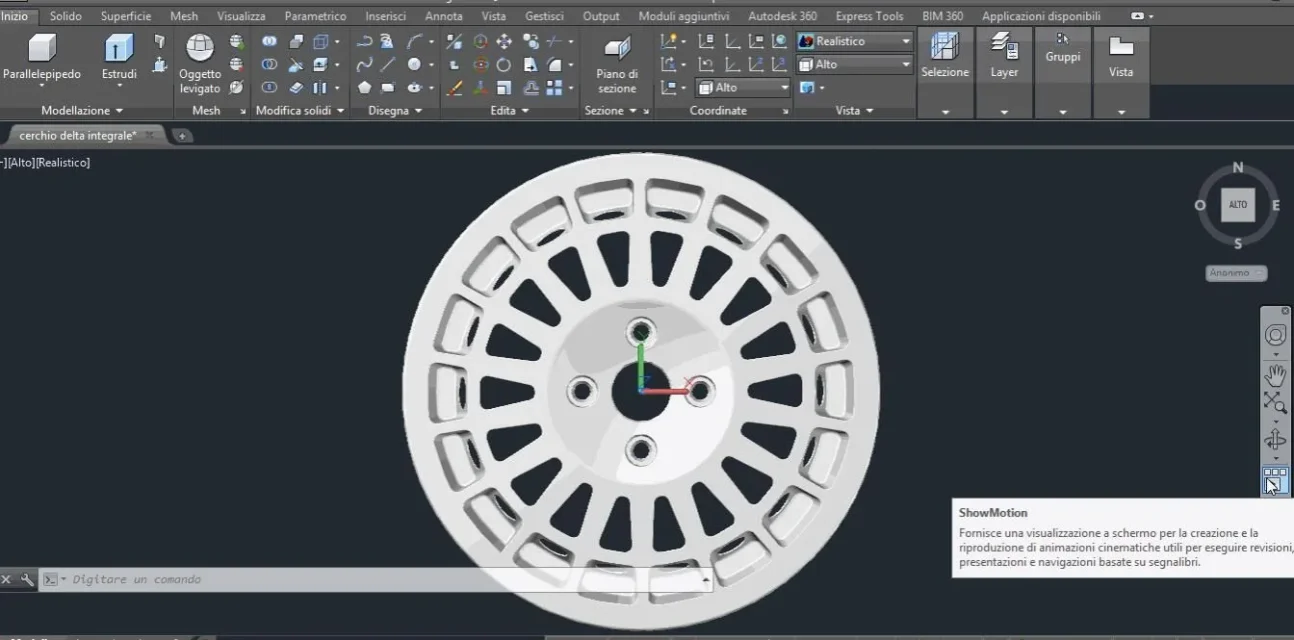Image resolution: width=1294 pixels, height=640 pixels.
Task: Click the N compass direction on ViewCube
Action: [1238, 168]
